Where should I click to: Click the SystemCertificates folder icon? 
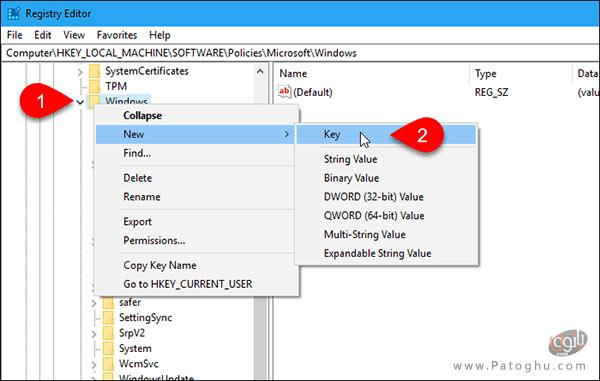click(x=95, y=71)
